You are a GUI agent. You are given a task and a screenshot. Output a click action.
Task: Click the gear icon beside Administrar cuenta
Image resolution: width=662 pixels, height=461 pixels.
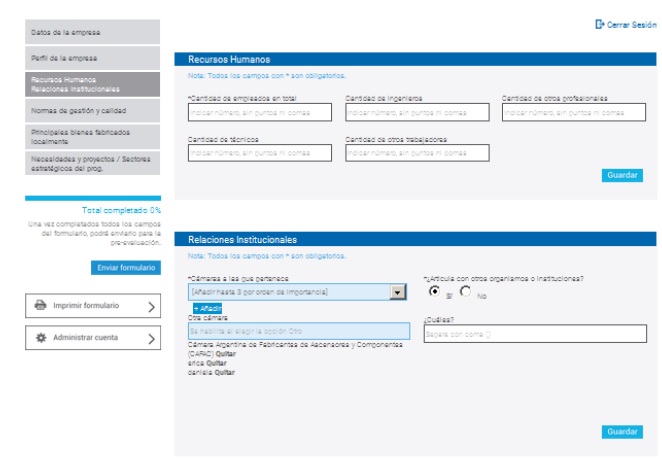[41, 338]
